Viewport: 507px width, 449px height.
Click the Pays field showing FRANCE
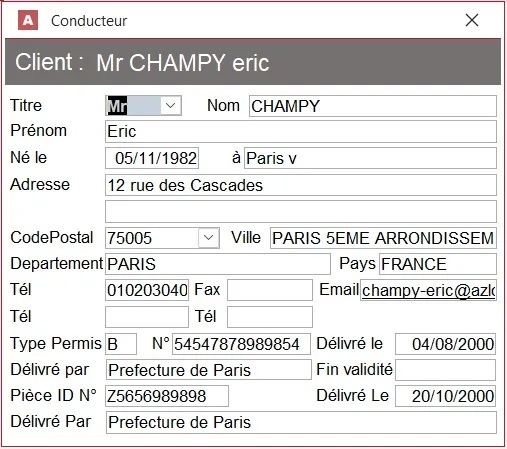click(x=438, y=264)
